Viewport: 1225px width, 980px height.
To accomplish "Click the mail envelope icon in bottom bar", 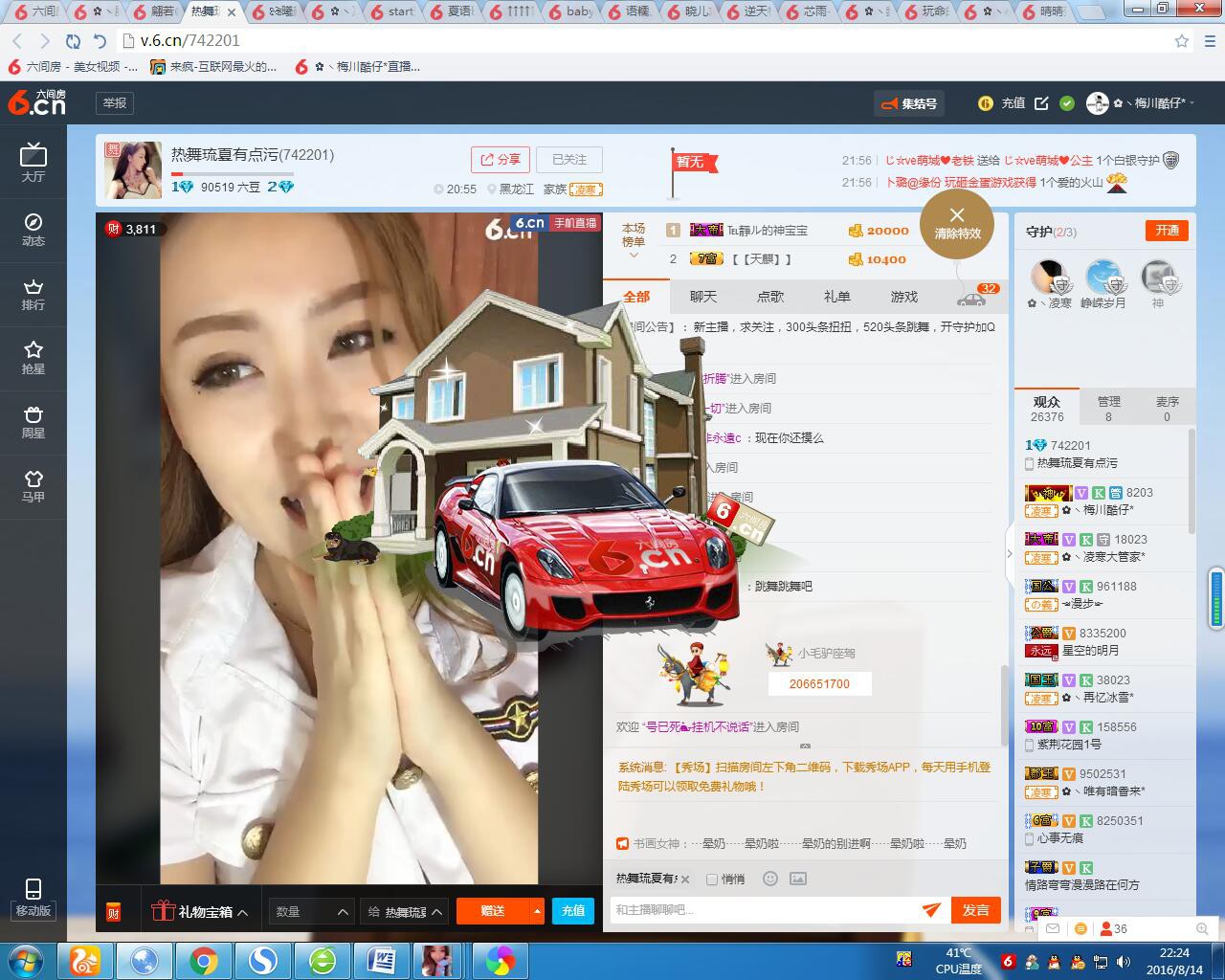I will point(1053,928).
